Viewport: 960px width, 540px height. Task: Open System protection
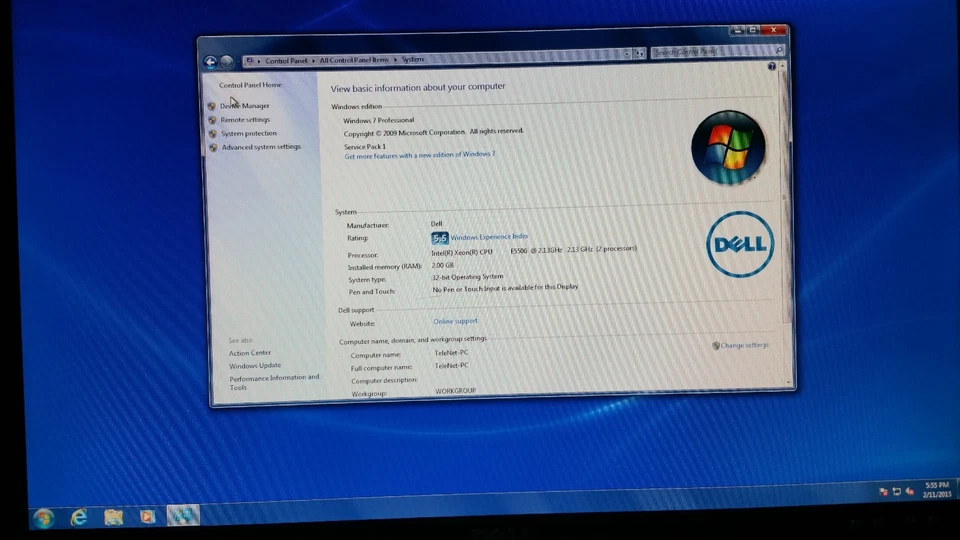point(249,133)
